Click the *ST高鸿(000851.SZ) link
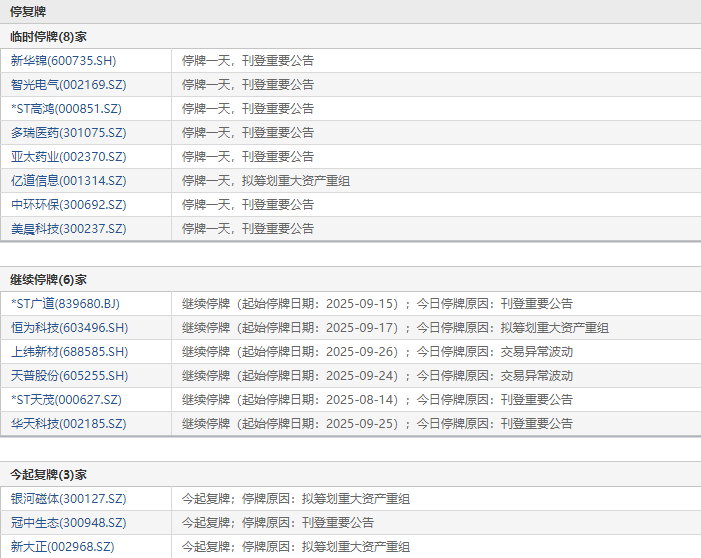Screen dimensions: 701x558 click(66, 109)
